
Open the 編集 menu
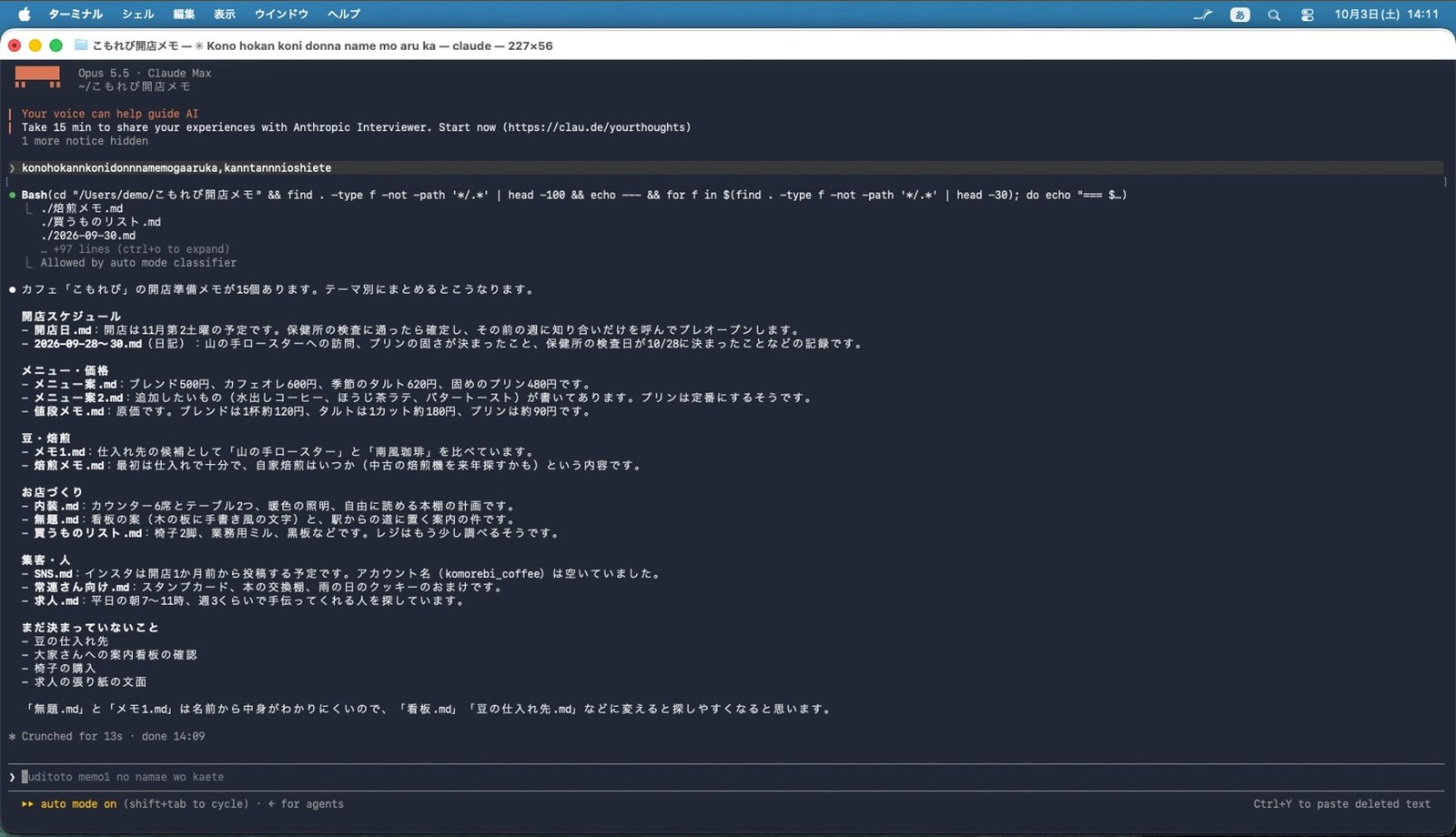click(x=184, y=14)
